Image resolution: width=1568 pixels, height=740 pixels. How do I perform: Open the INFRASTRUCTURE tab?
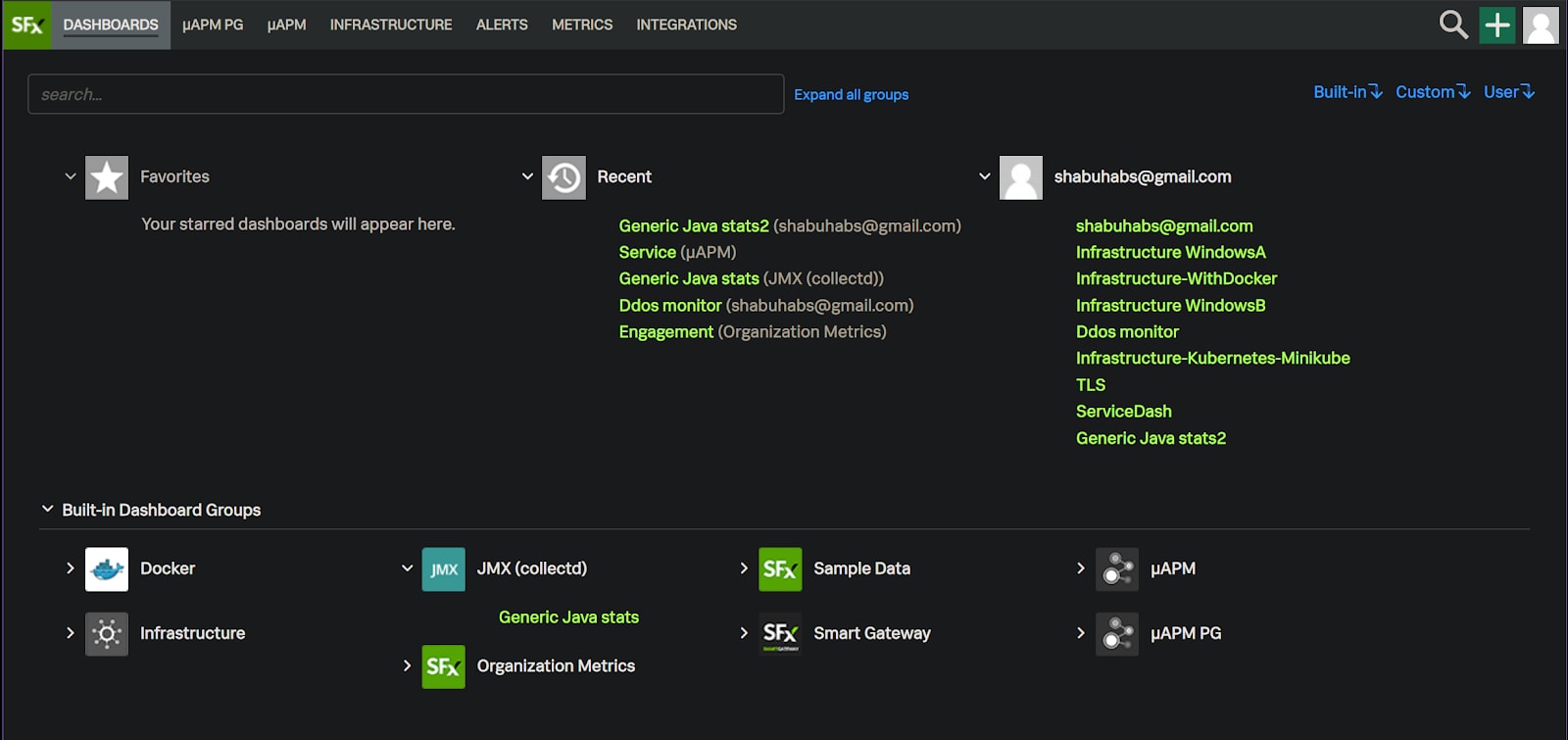[391, 25]
